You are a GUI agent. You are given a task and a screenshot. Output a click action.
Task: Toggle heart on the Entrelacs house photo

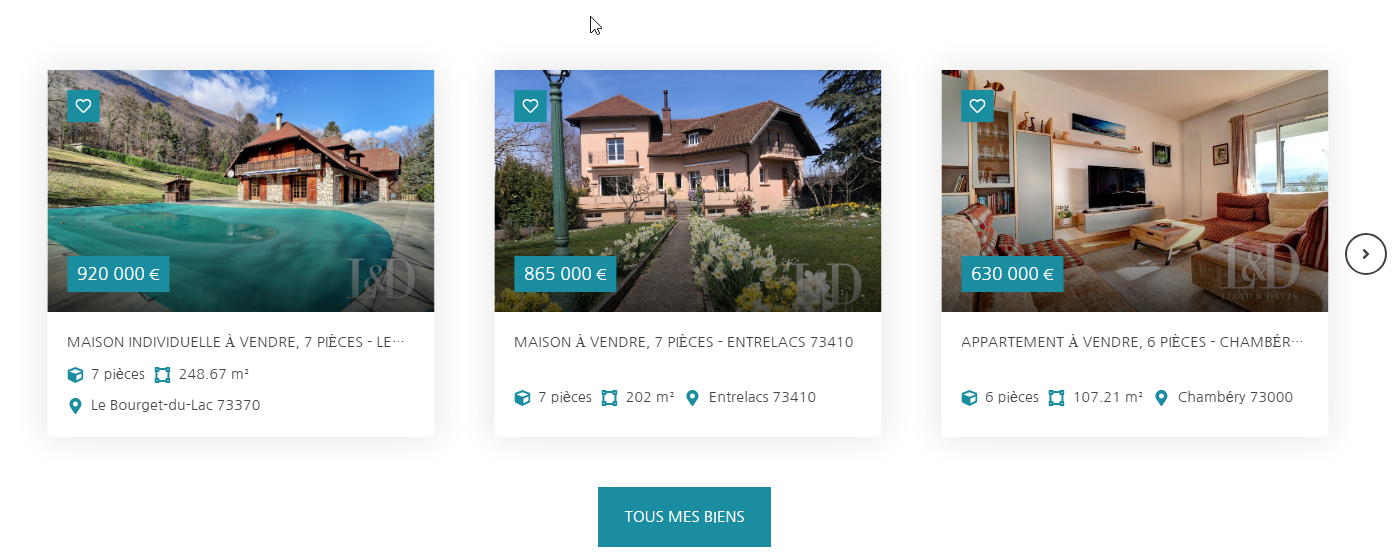pyautogui.click(x=530, y=105)
